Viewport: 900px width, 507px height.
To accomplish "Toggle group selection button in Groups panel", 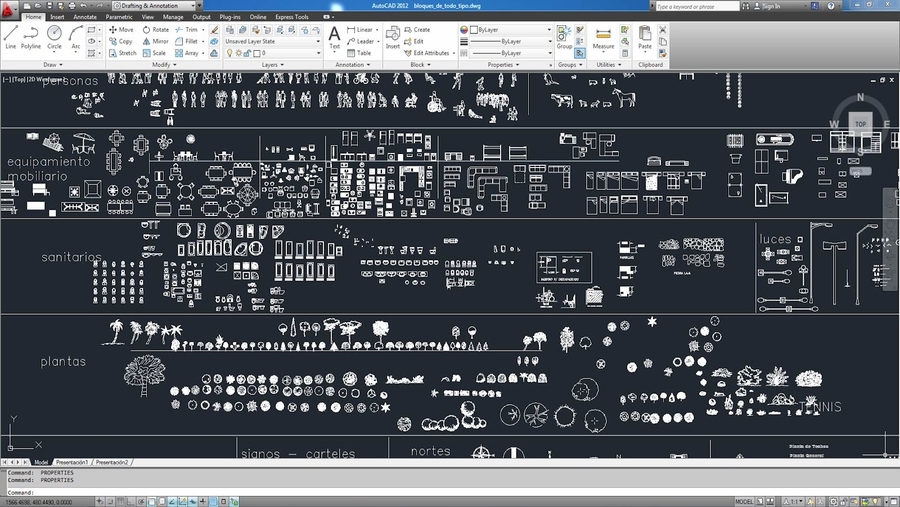I will coord(580,53).
